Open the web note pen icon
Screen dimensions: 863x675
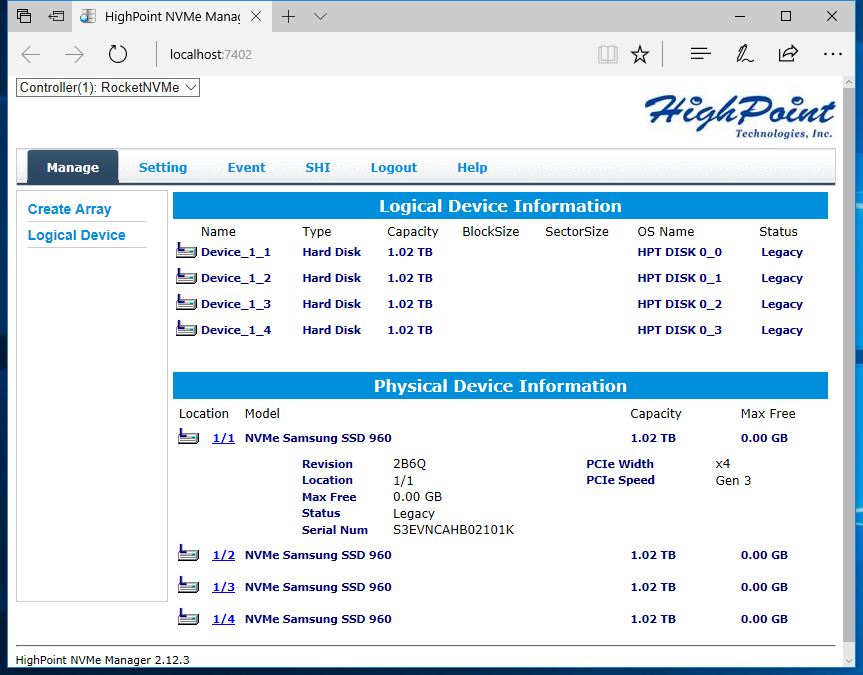(744, 54)
